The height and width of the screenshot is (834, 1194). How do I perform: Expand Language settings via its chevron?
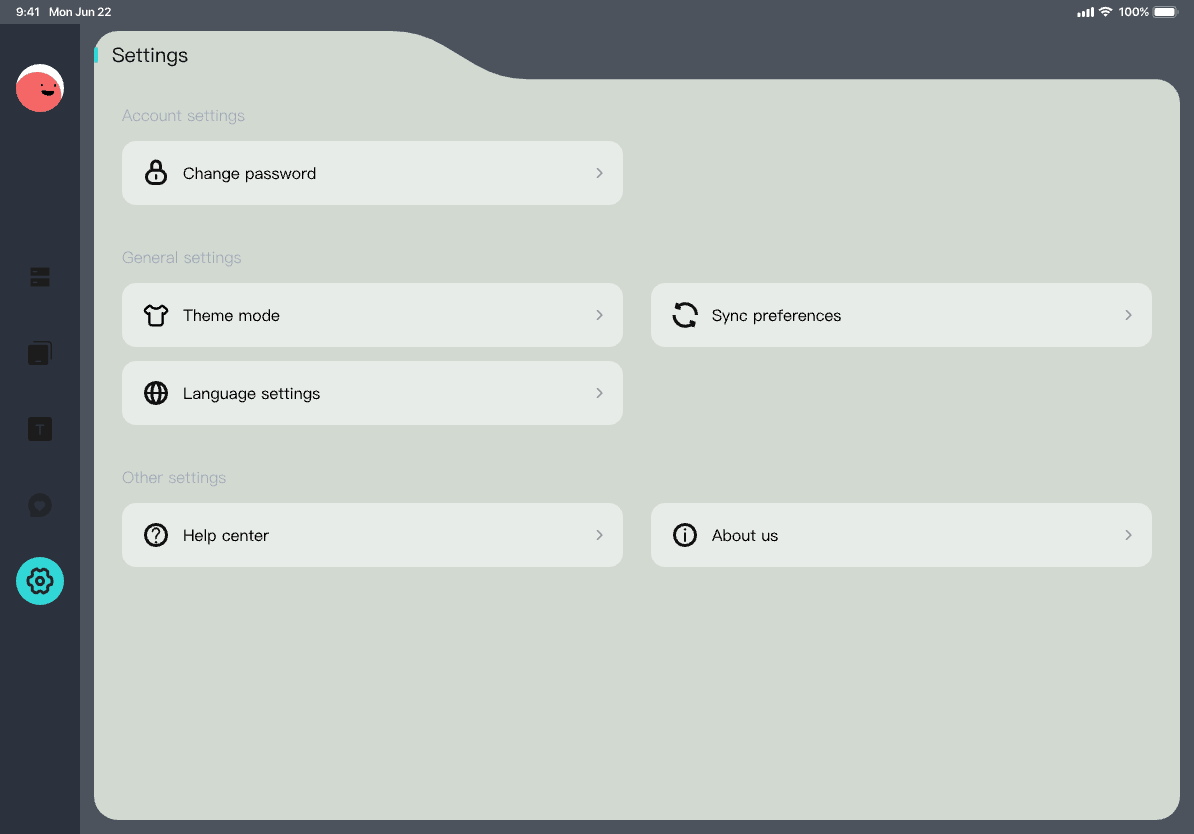click(x=599, y=393)
